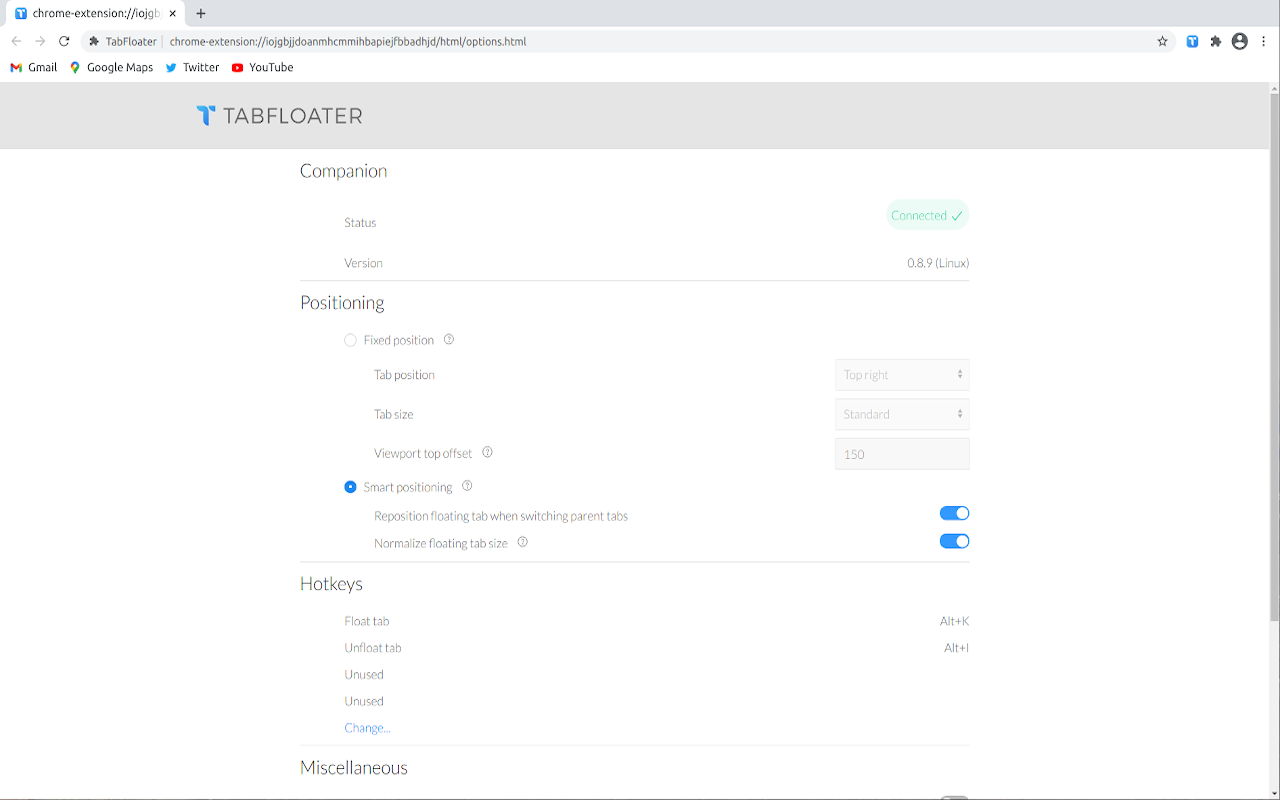Open the Chrome three-dot menu

(1263, 41)
